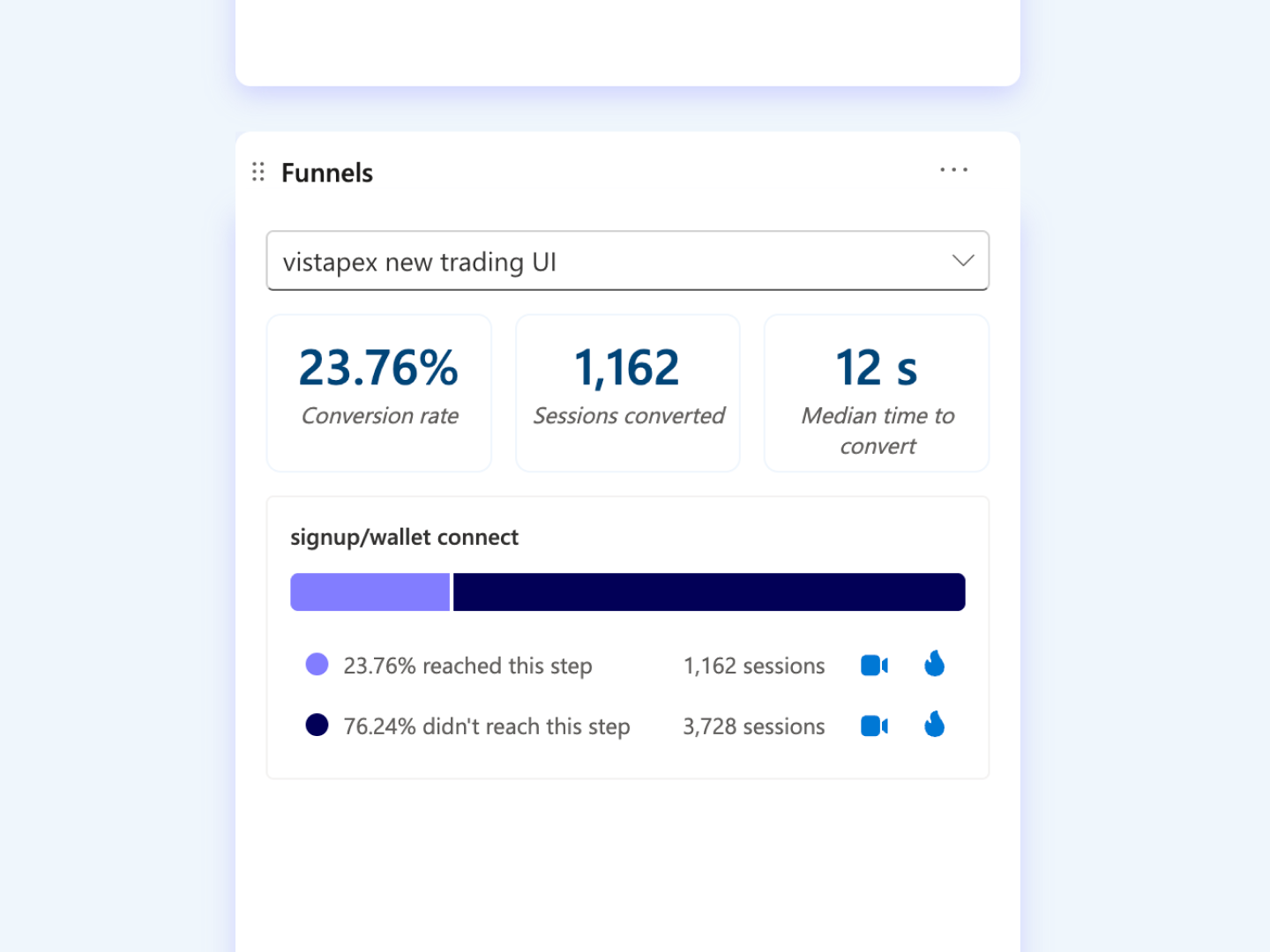Grab the Funnels card drag handle
This screenshot has width=1270, height=952.
[x=258, y=172]
